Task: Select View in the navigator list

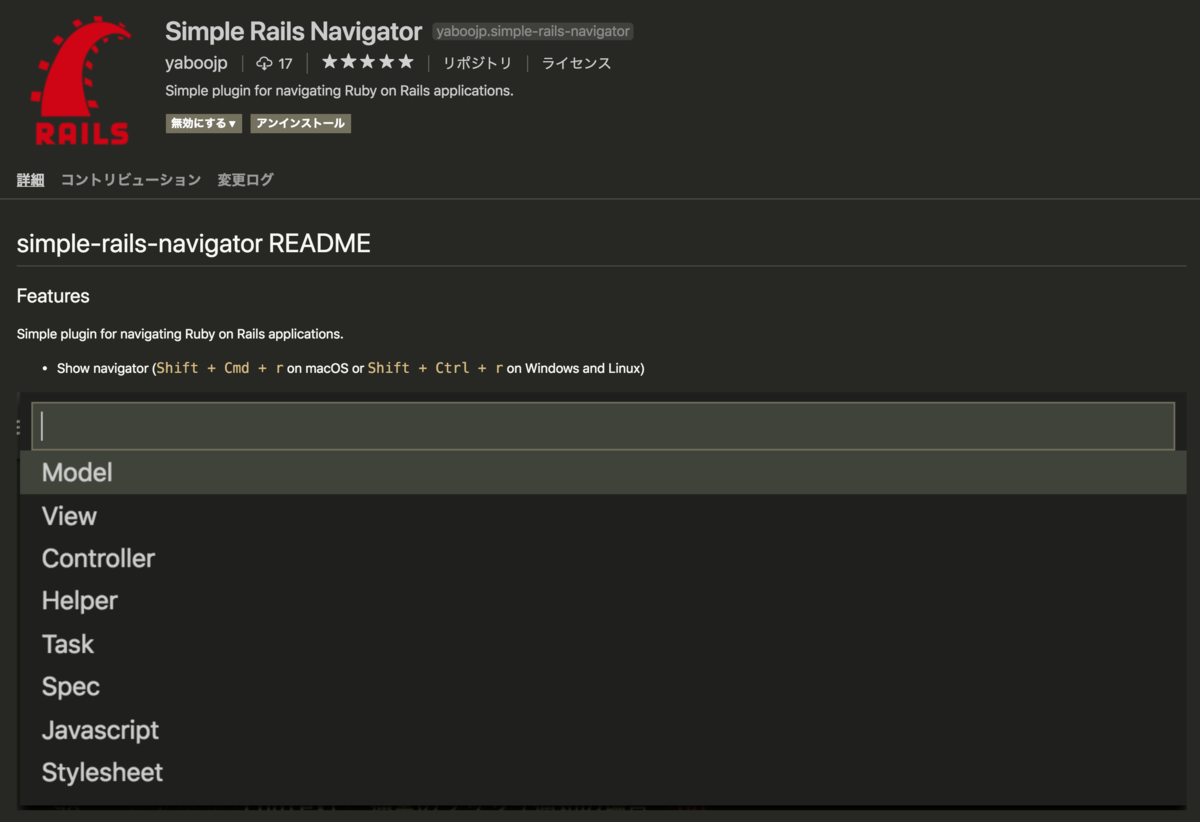Action: tap(603, 516)
